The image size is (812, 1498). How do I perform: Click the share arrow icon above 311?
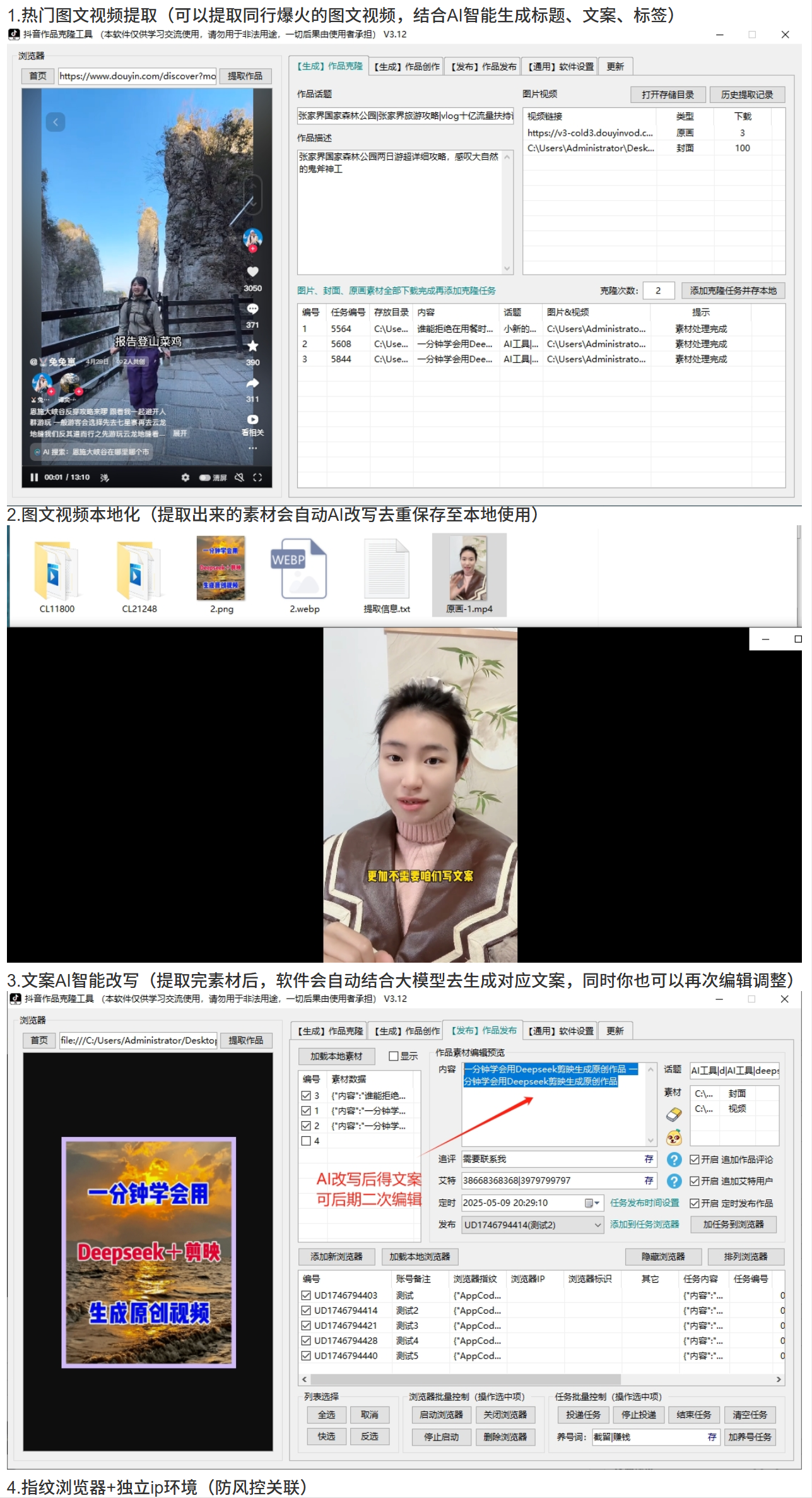[x=252, y=383]
